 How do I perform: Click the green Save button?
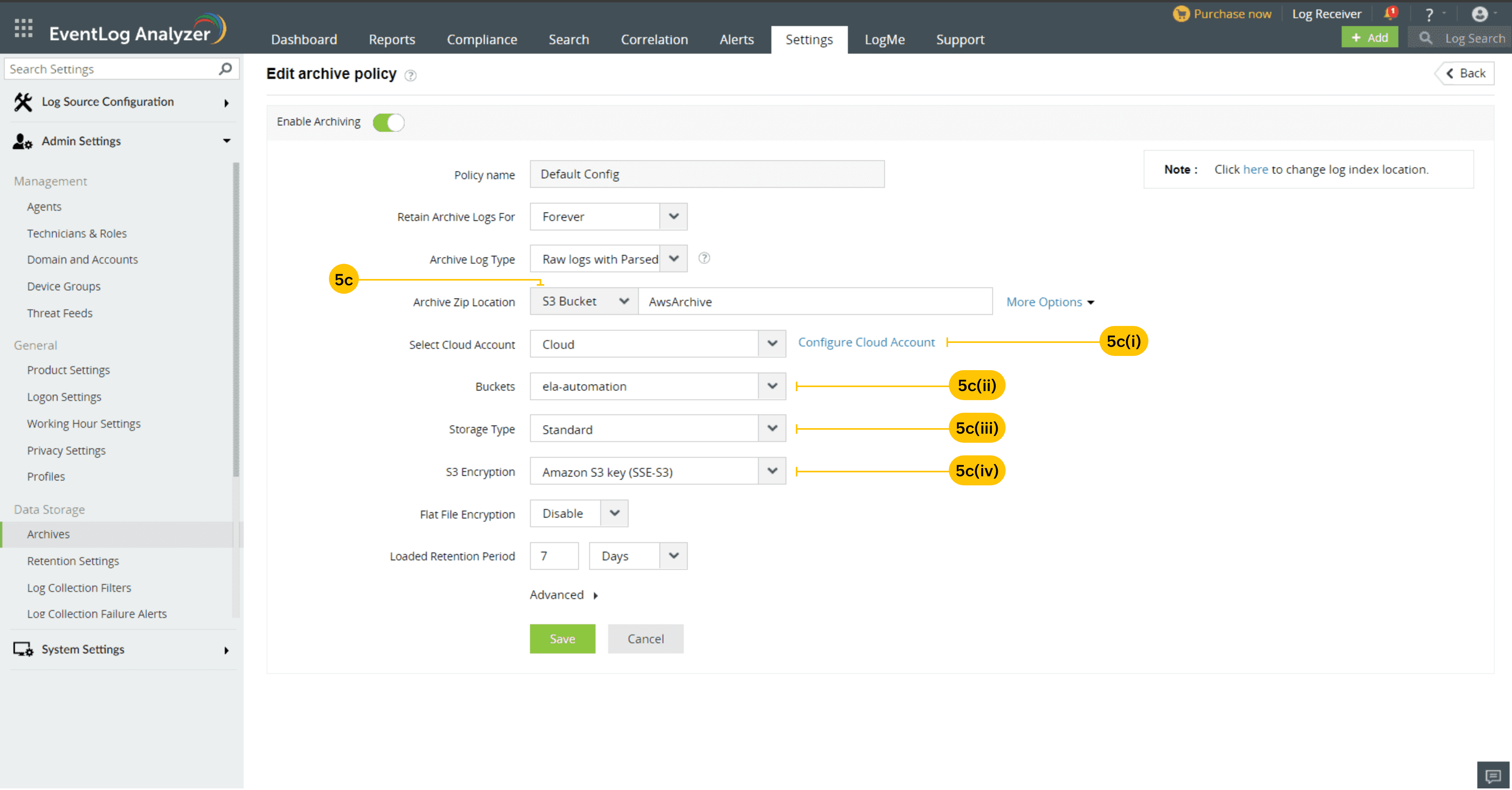click(x=562, y=639)
